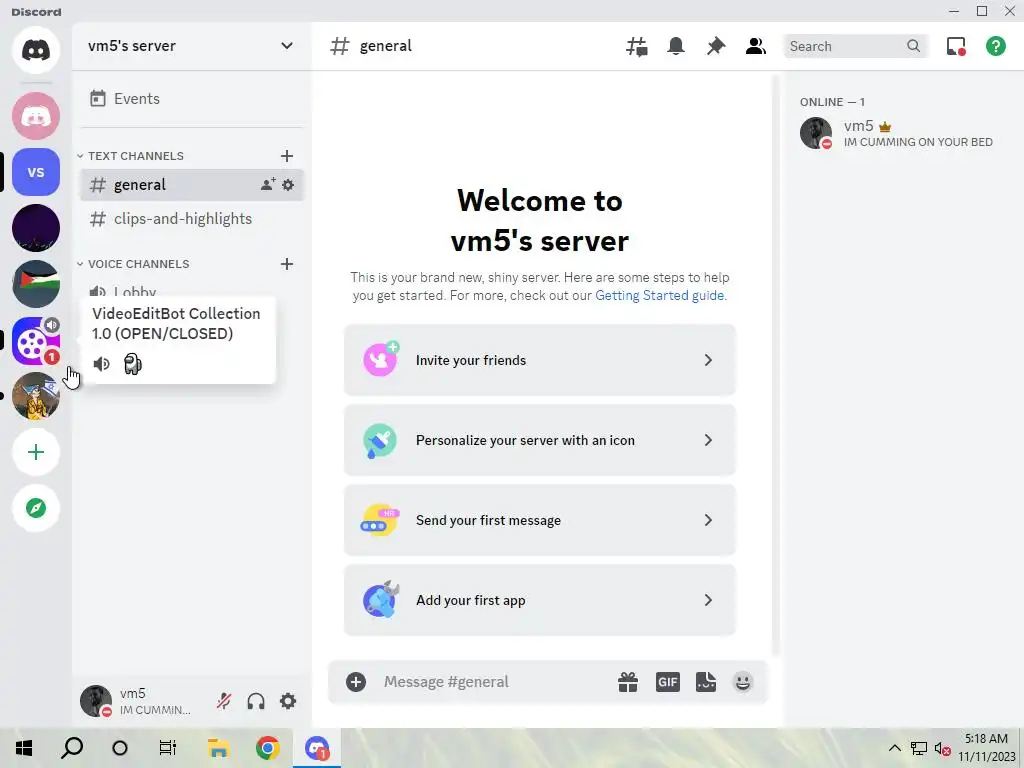Open File Explorer from taskbar
The height and width of the screenshot is (768, 1024).
[x=218, y=748]
